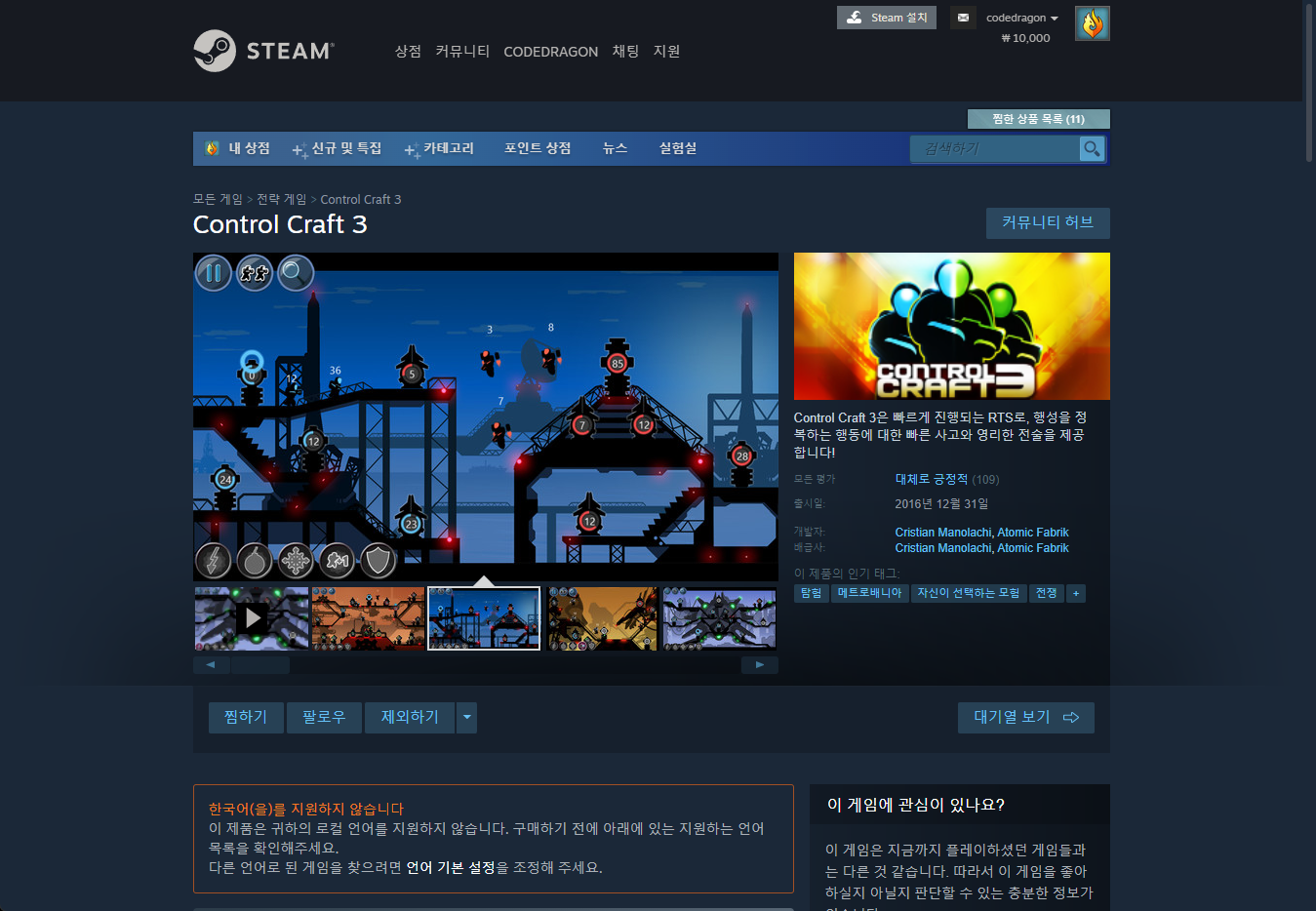Image resolution: width=1316 pixels, height=911 pixels.
Task: Click the large main screenshot
Action: (x=486, y=417)
